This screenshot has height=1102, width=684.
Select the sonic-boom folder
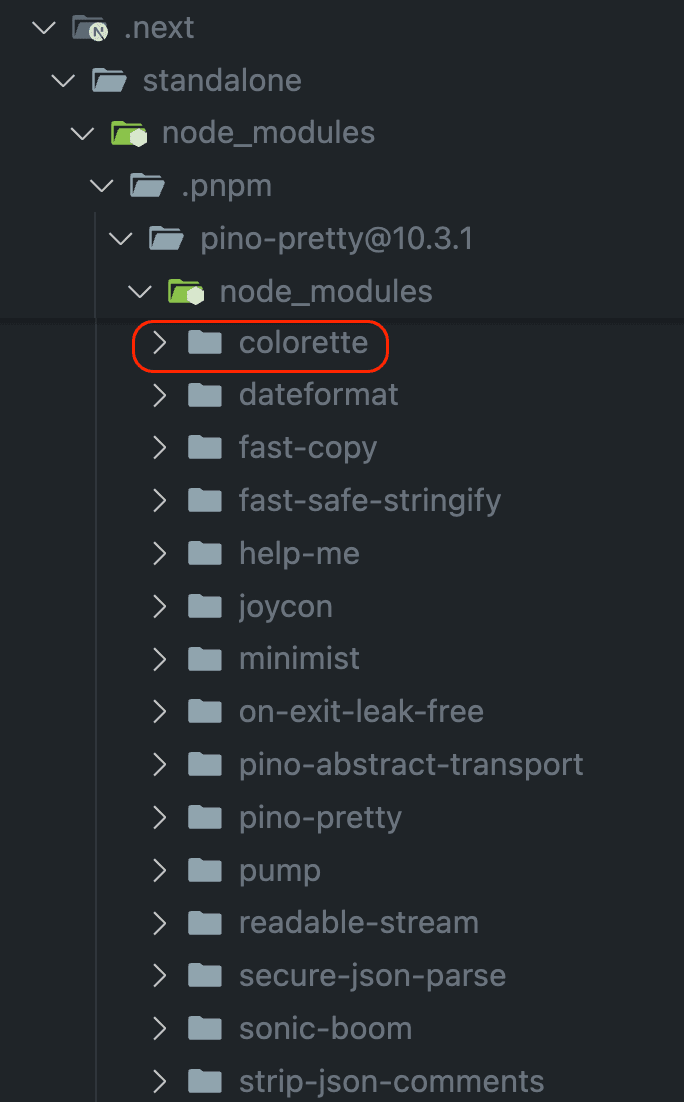(x=325, y=1029)
